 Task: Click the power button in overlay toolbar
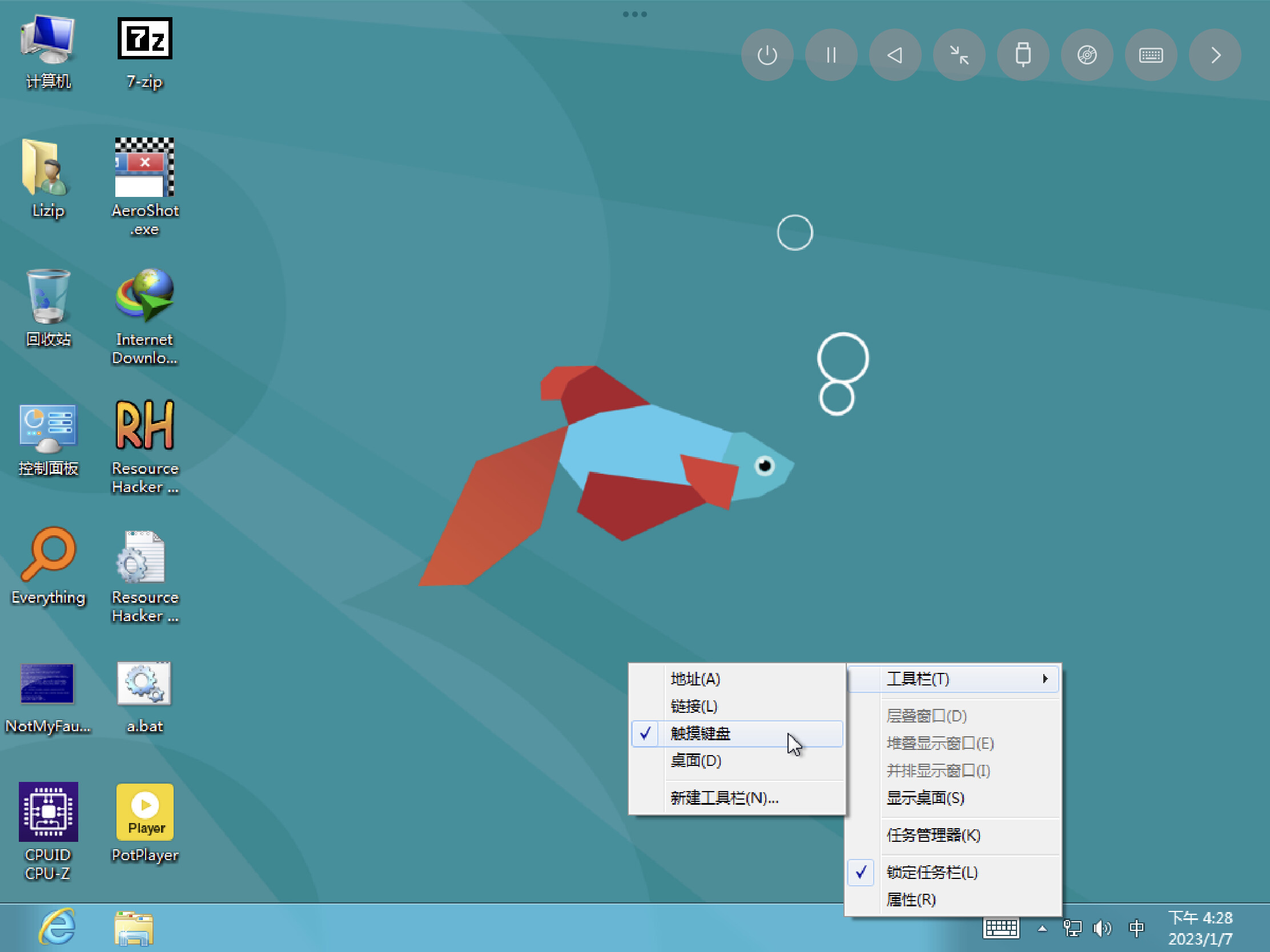767,55
